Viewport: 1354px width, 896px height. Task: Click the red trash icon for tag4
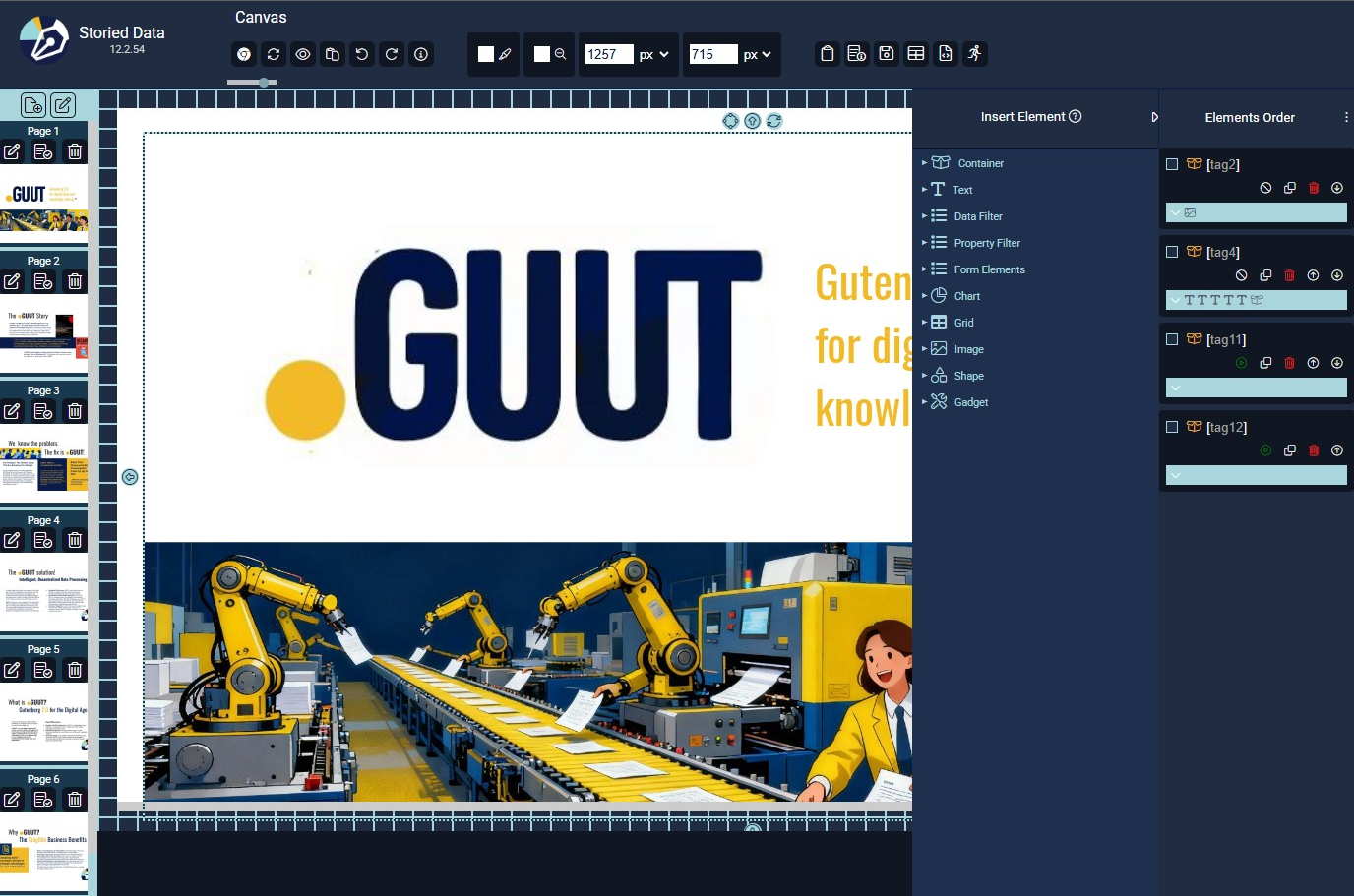click(1289, 275)
